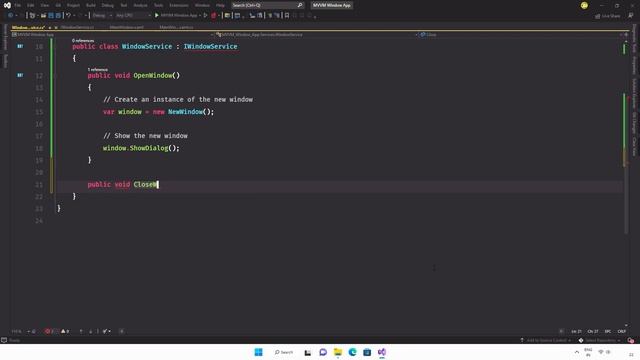Open the Extensions menu
Image resolution: width=640 pixels, height=360 pixels.
(179, 5)
